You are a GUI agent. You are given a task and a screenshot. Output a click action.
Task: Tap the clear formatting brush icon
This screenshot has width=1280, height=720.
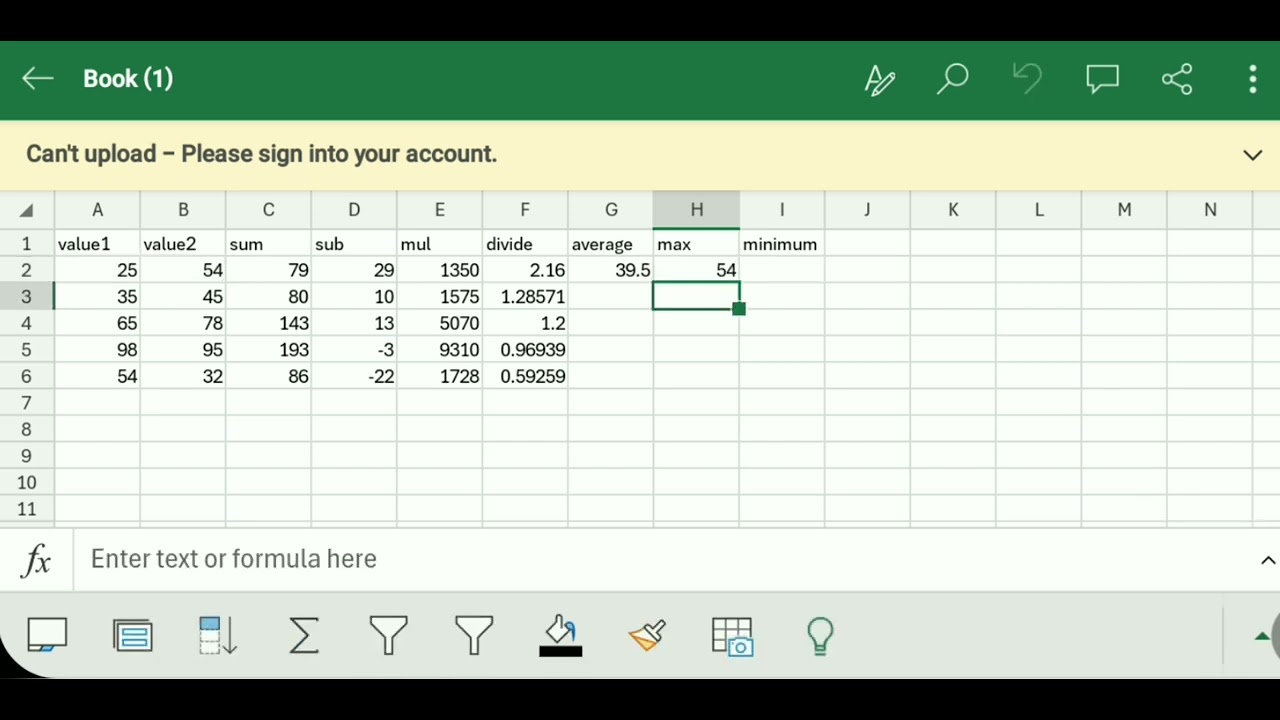(x=647, y=636)
